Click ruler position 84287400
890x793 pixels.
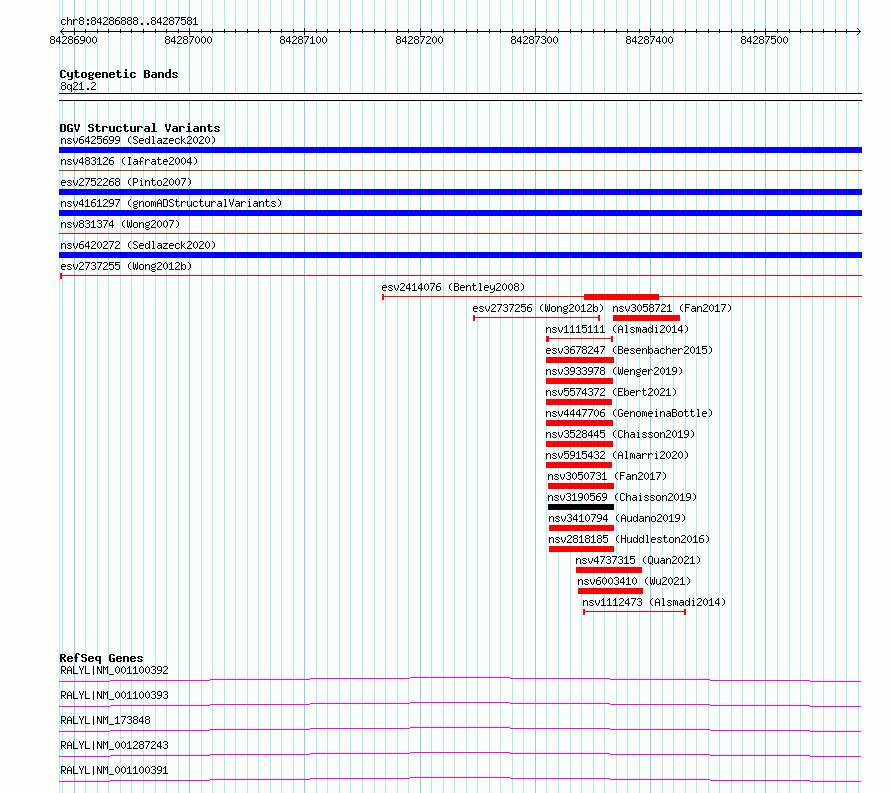(649, 40)
